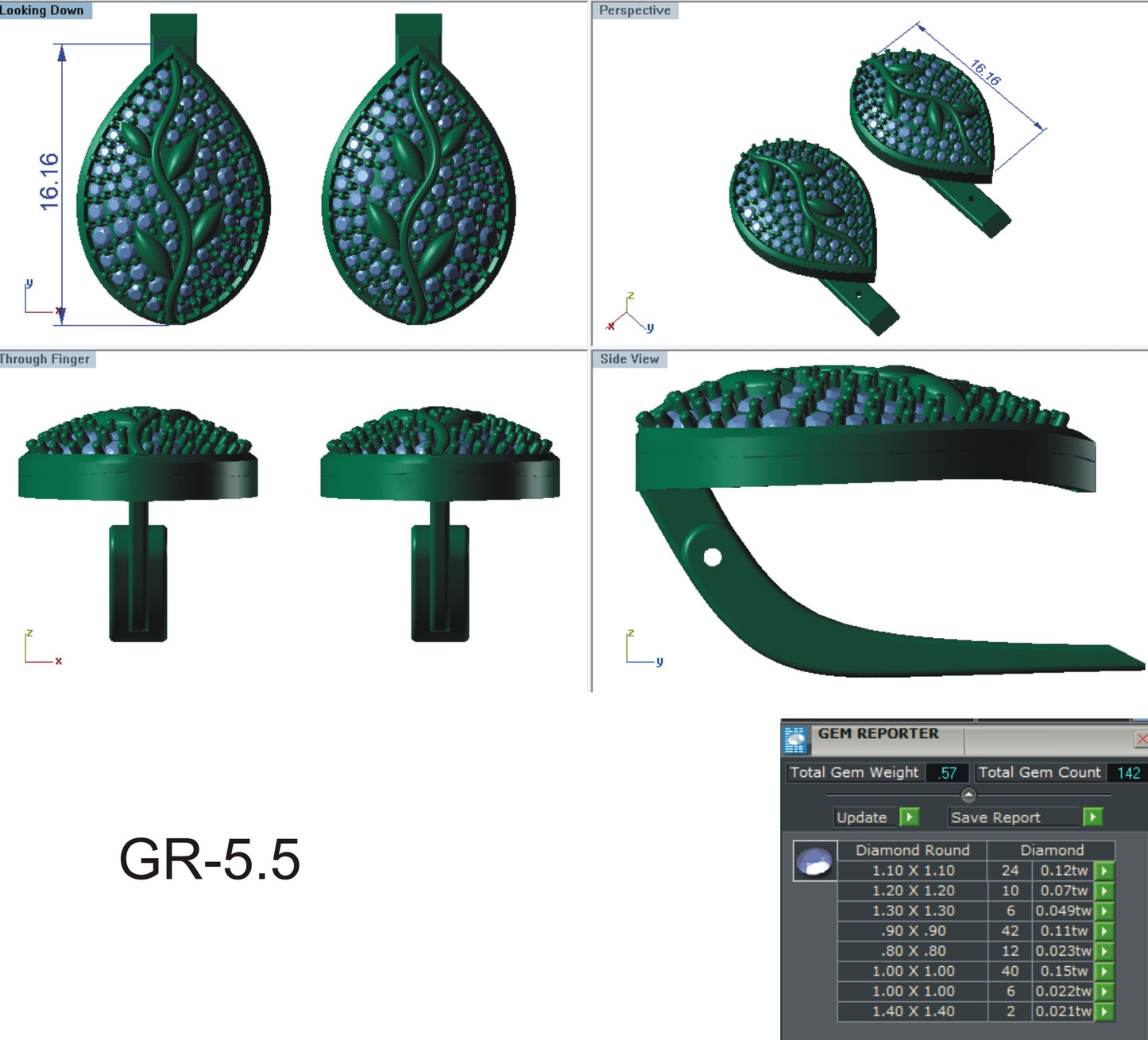This screenshot has height=1040, width=1148.
Task: Click the green arrow beside Update
Action: pyautogui.click(x=910, y=817)
